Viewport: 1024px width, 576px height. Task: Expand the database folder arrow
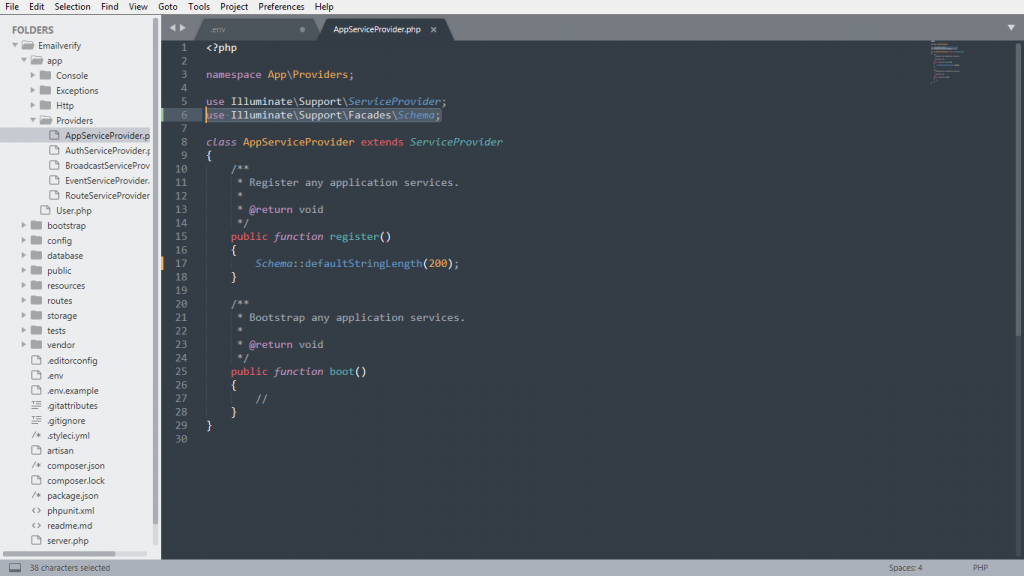24,255
